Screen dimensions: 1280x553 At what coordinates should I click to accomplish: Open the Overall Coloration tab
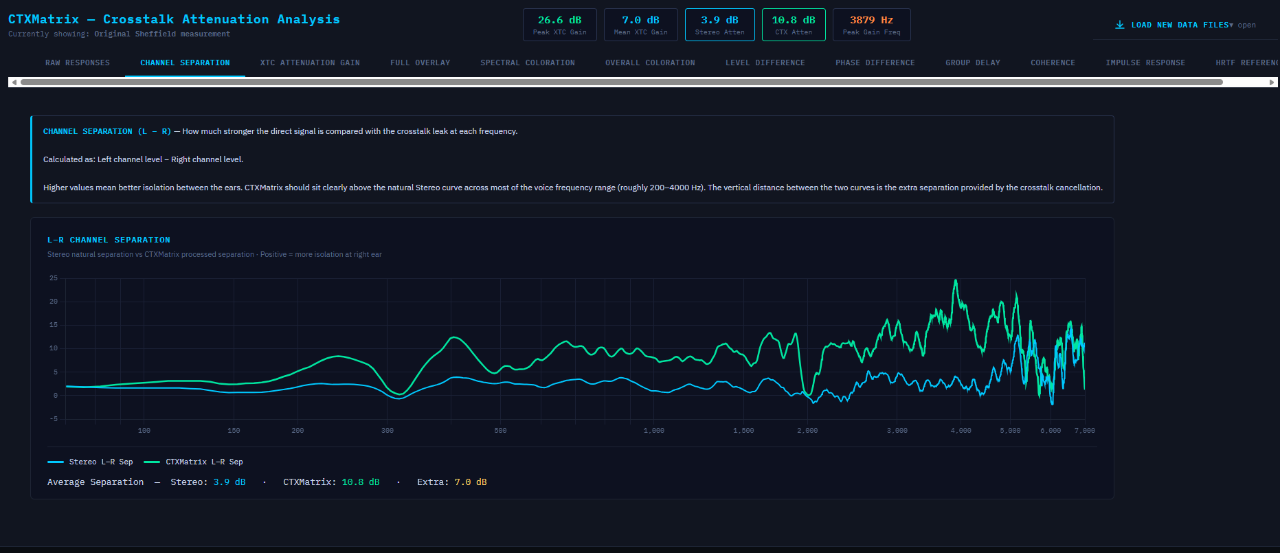650,63
